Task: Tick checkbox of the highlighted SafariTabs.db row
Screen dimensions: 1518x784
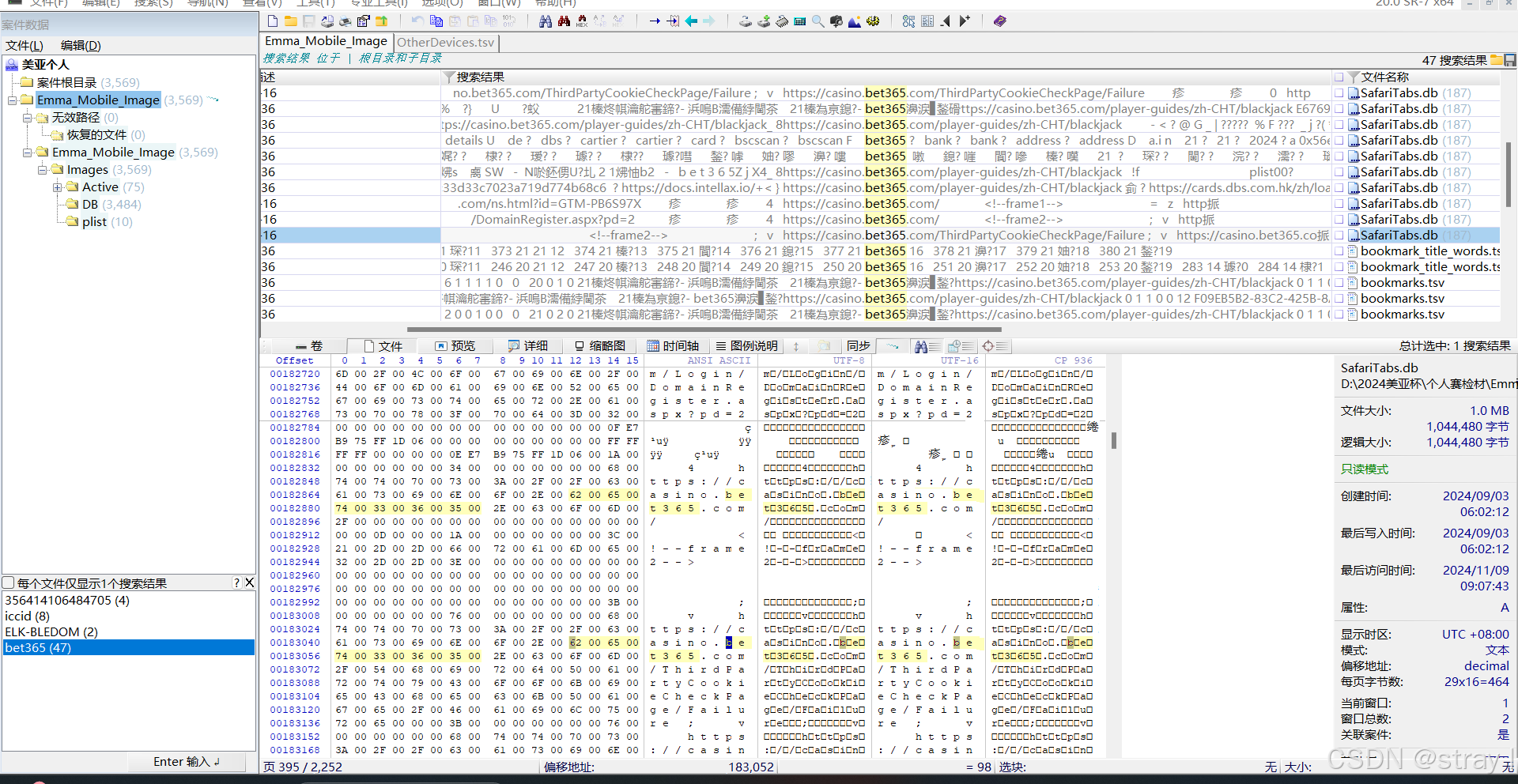Action: coord(1339,236)
